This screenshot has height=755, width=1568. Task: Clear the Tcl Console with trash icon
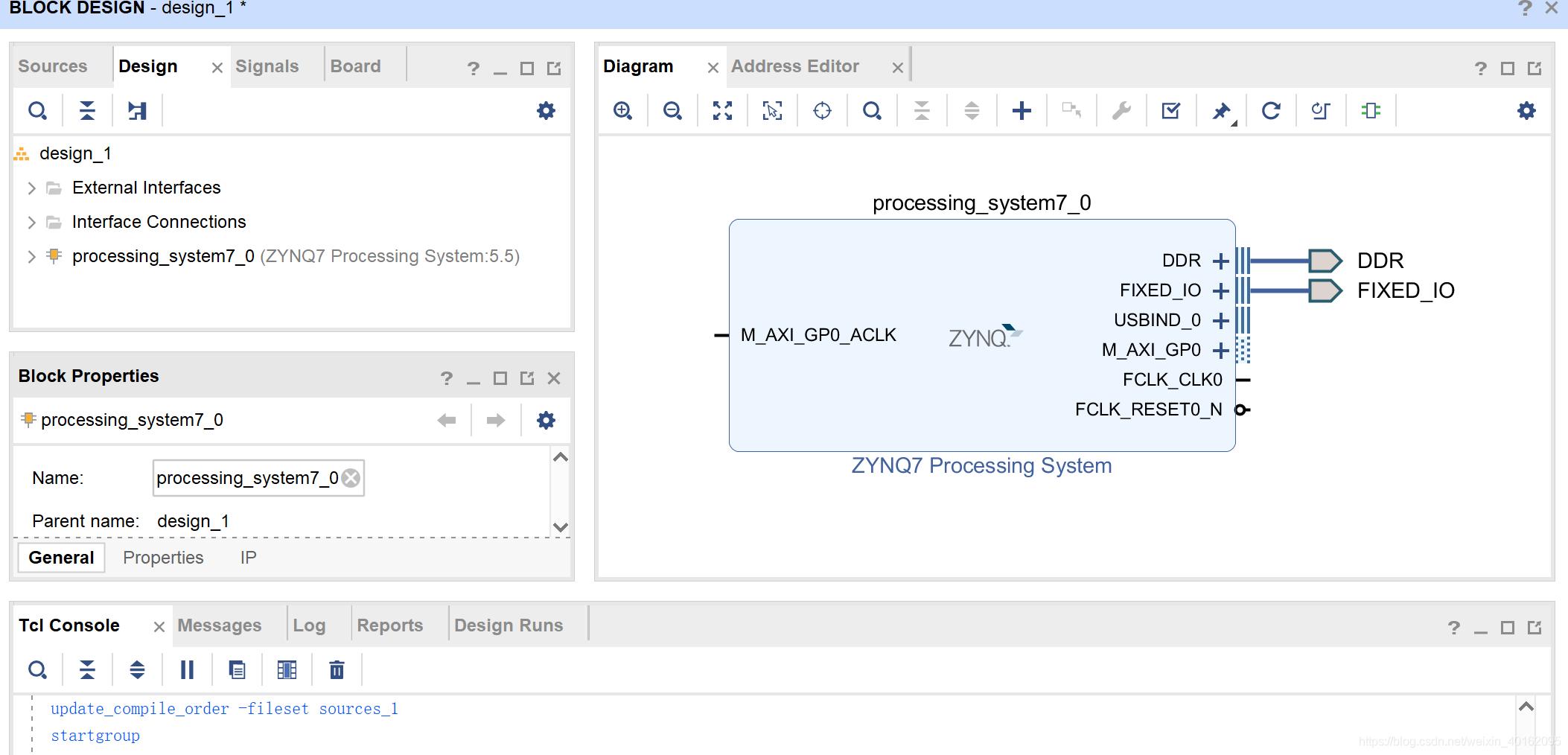337,670
